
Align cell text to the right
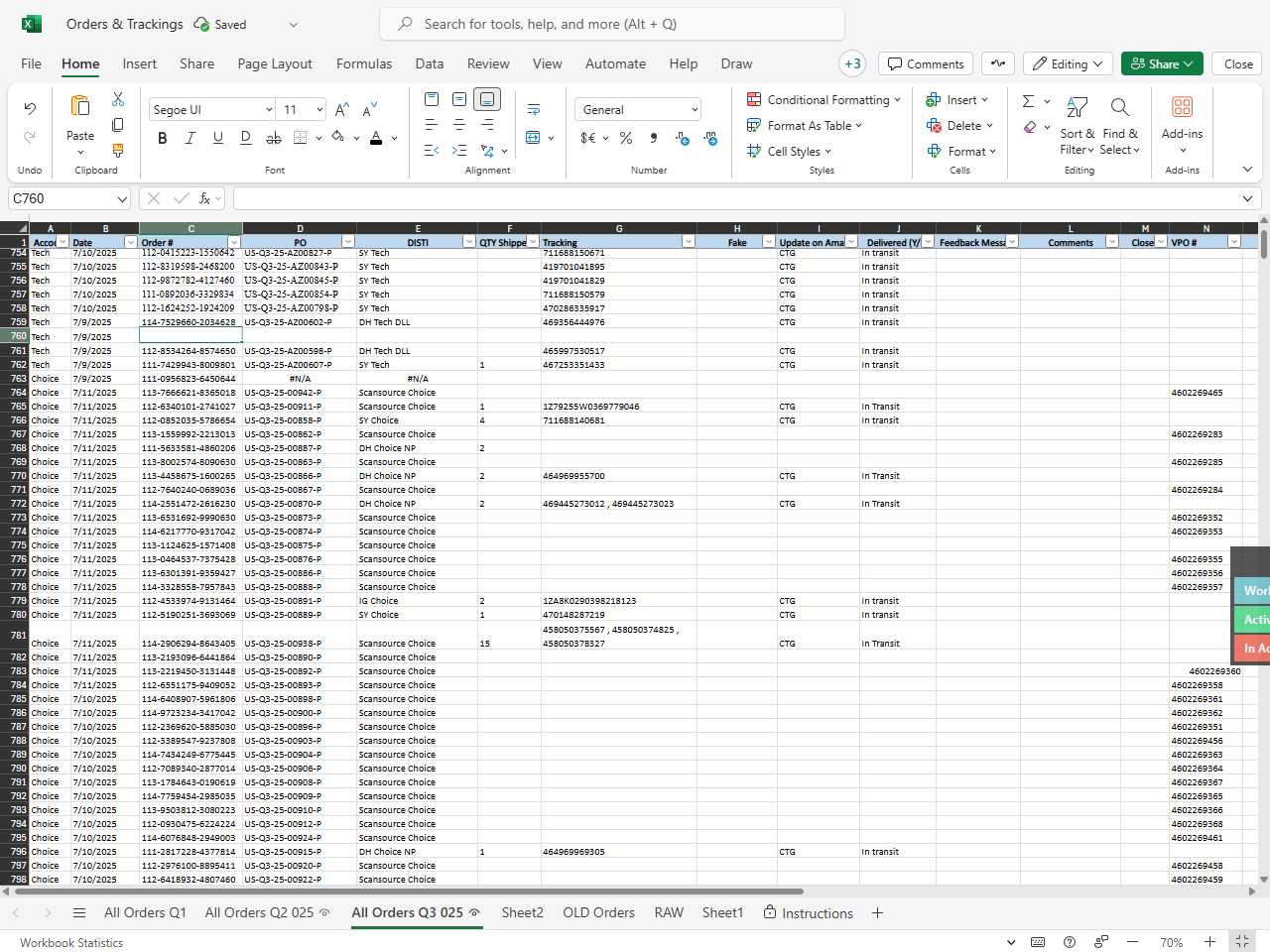pos(487,125)
